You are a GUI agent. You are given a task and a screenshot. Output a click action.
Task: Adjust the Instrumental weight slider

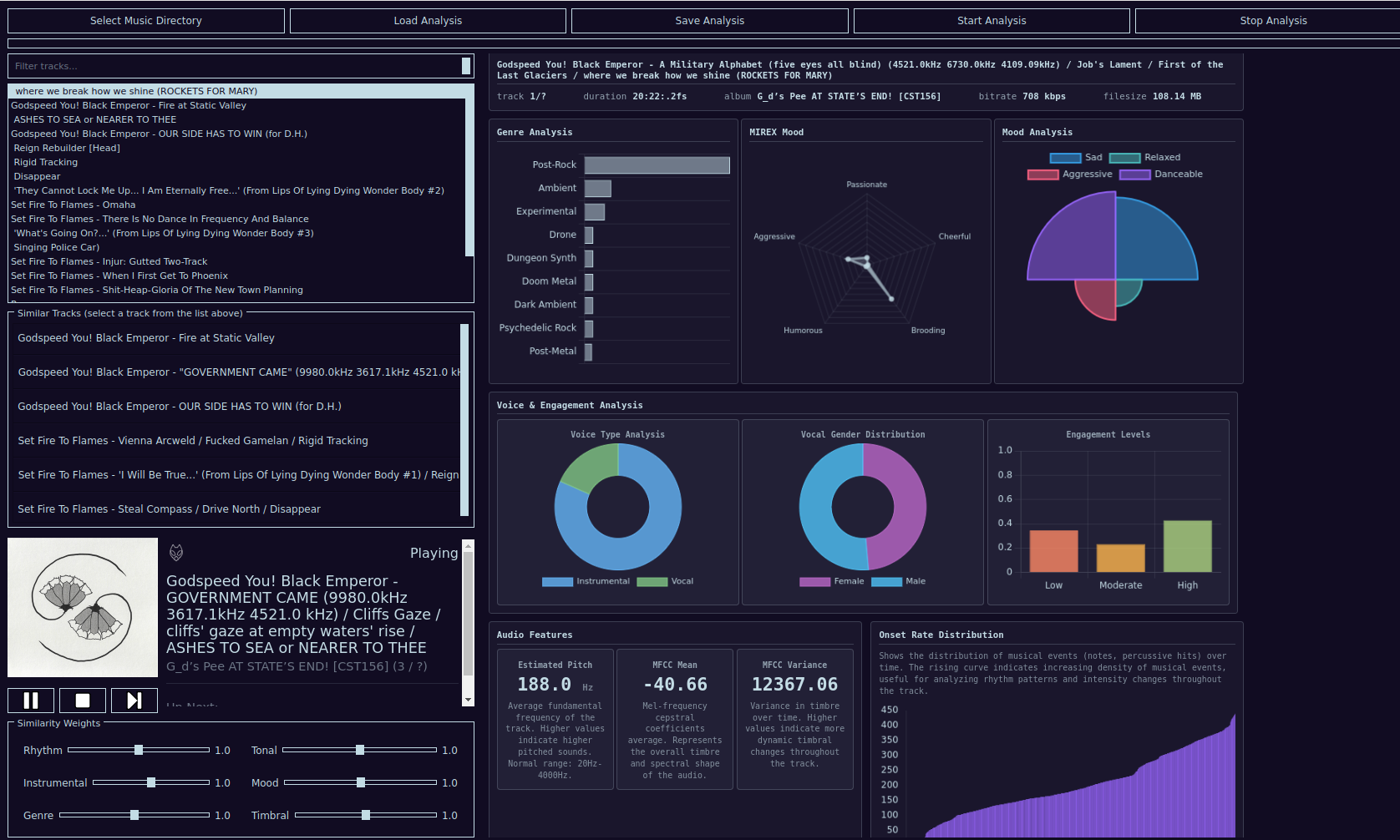click(x=151, y=783)
